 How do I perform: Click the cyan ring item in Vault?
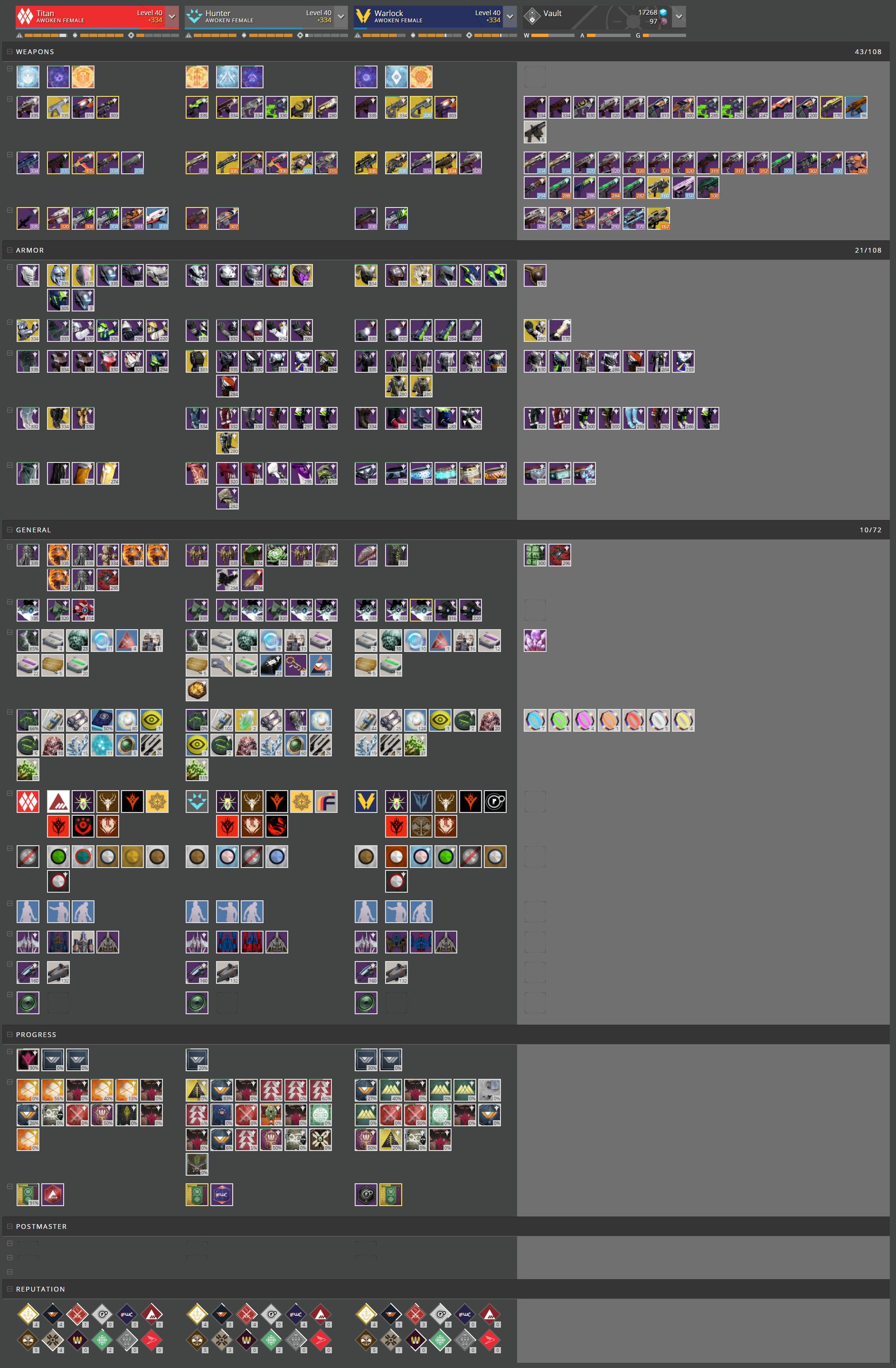click(x=535, y=720)
